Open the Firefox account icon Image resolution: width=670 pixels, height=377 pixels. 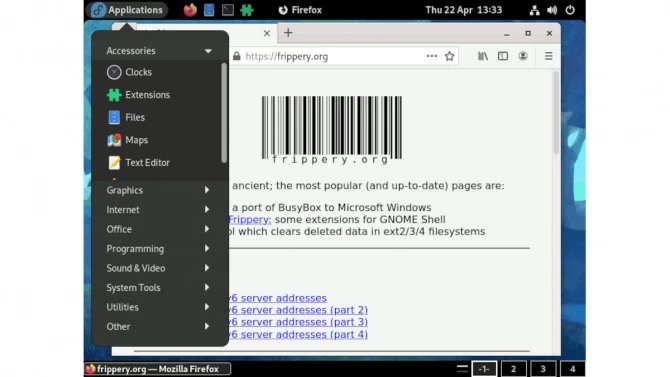tap(523, 56)
